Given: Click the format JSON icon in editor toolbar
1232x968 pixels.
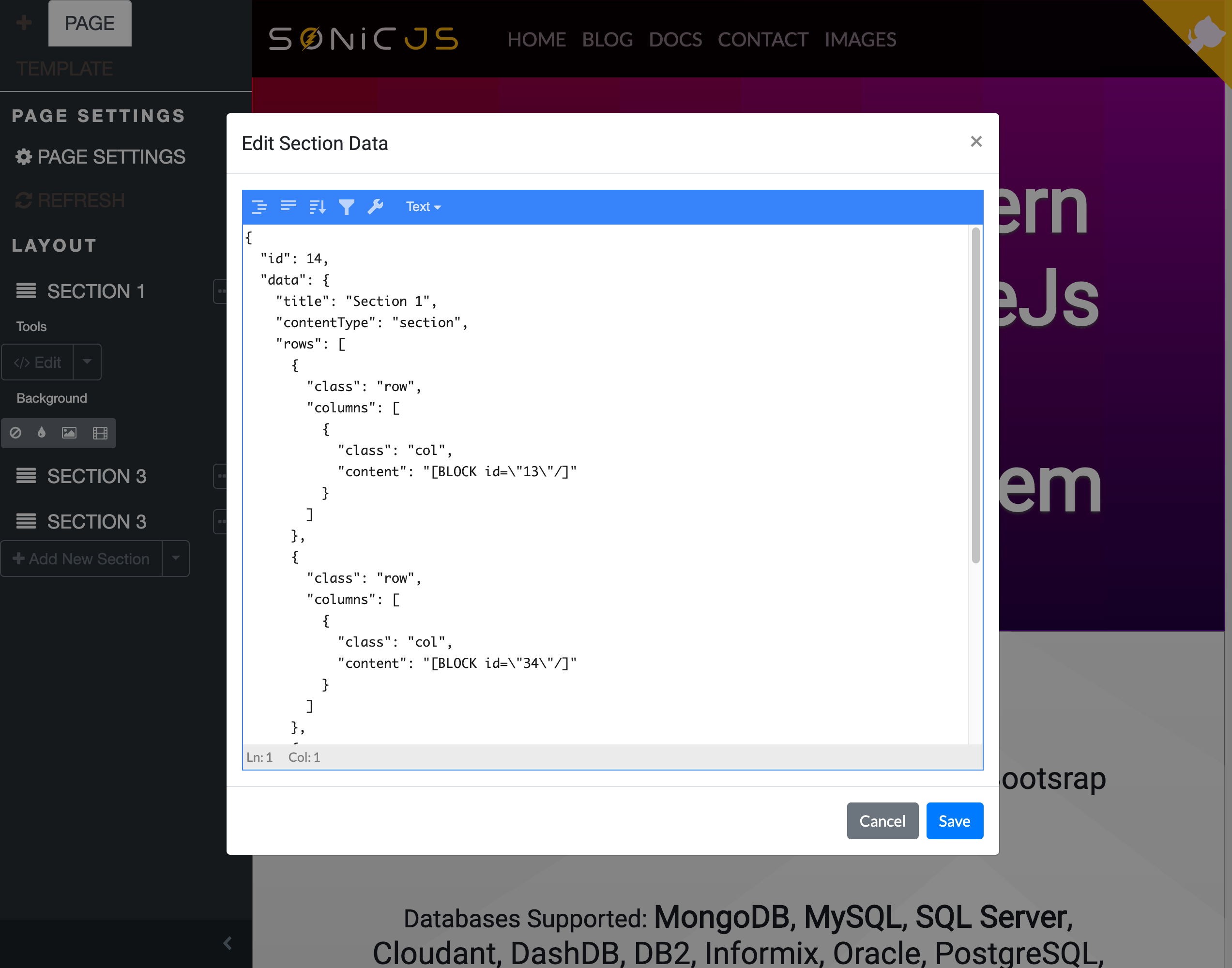Looking at the screenshot, I should (x=259, y=207).
